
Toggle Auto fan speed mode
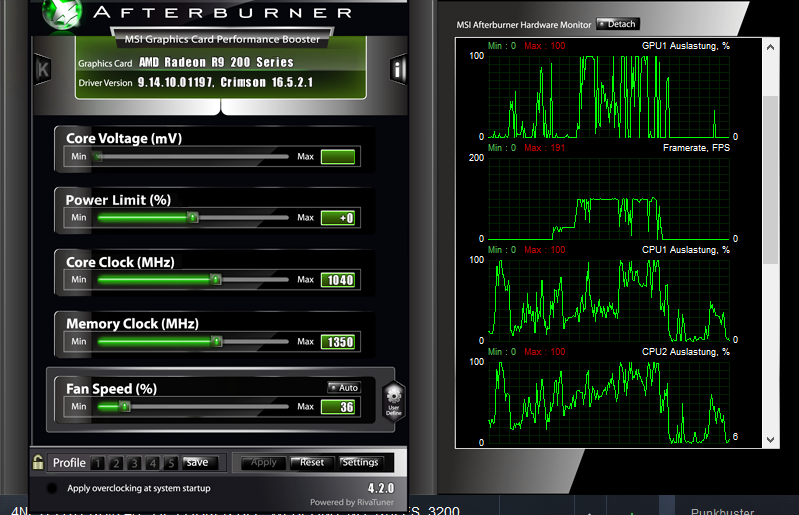tap(344, 388)
